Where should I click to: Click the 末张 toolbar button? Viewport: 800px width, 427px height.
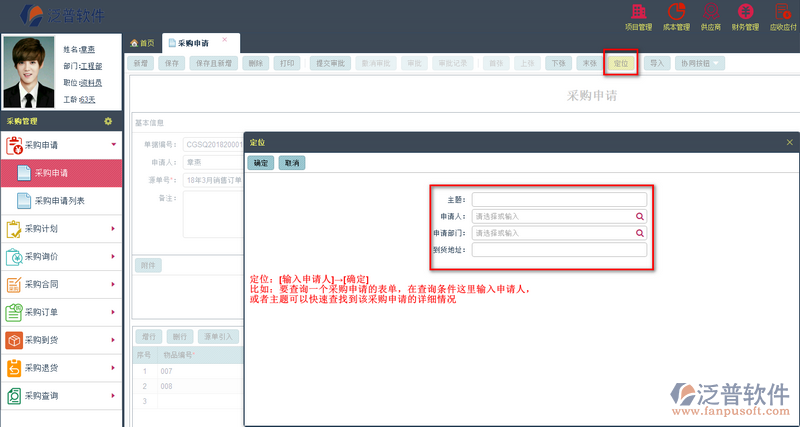click(589, 63)
